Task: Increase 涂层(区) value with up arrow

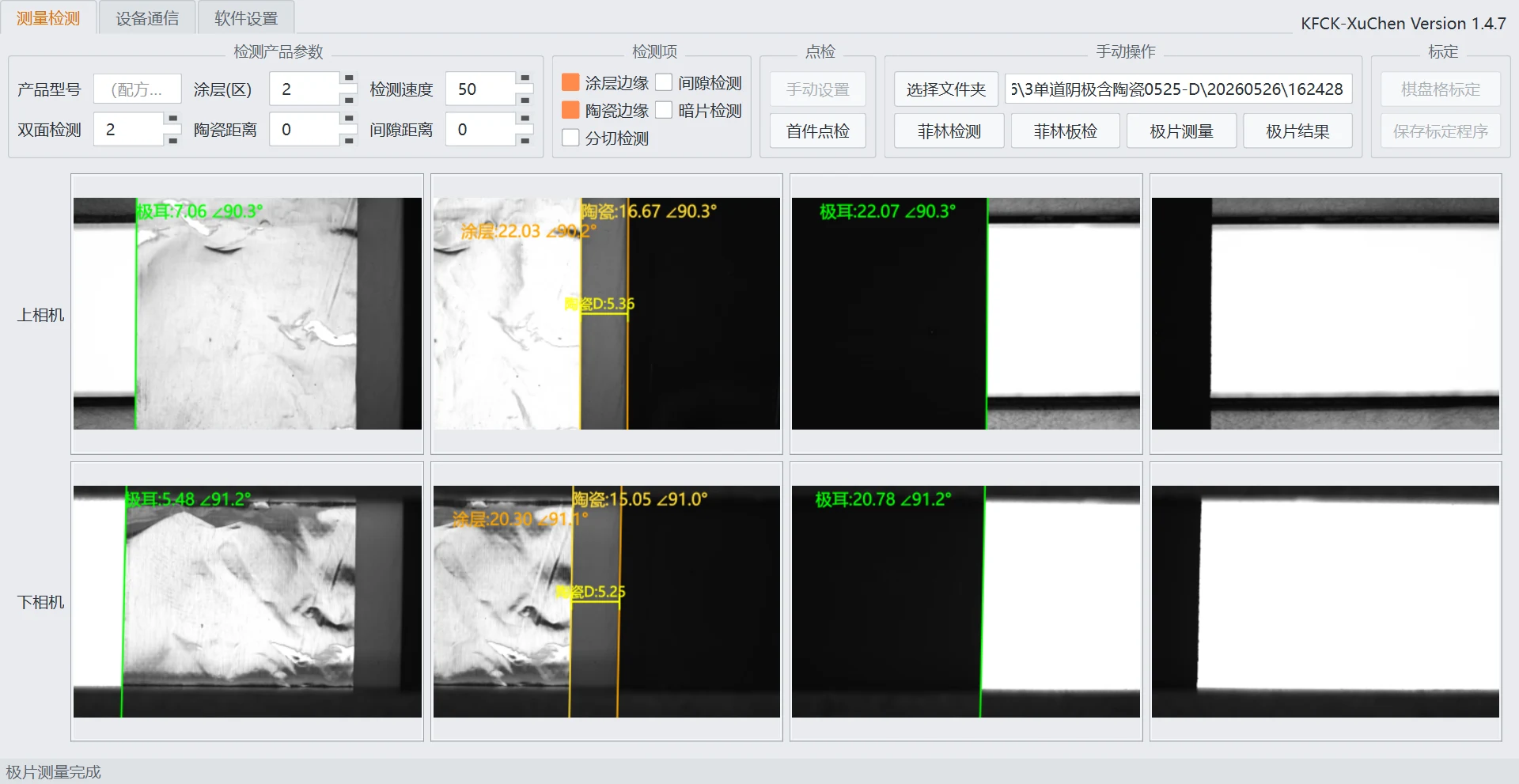Action: click(349, 79)
